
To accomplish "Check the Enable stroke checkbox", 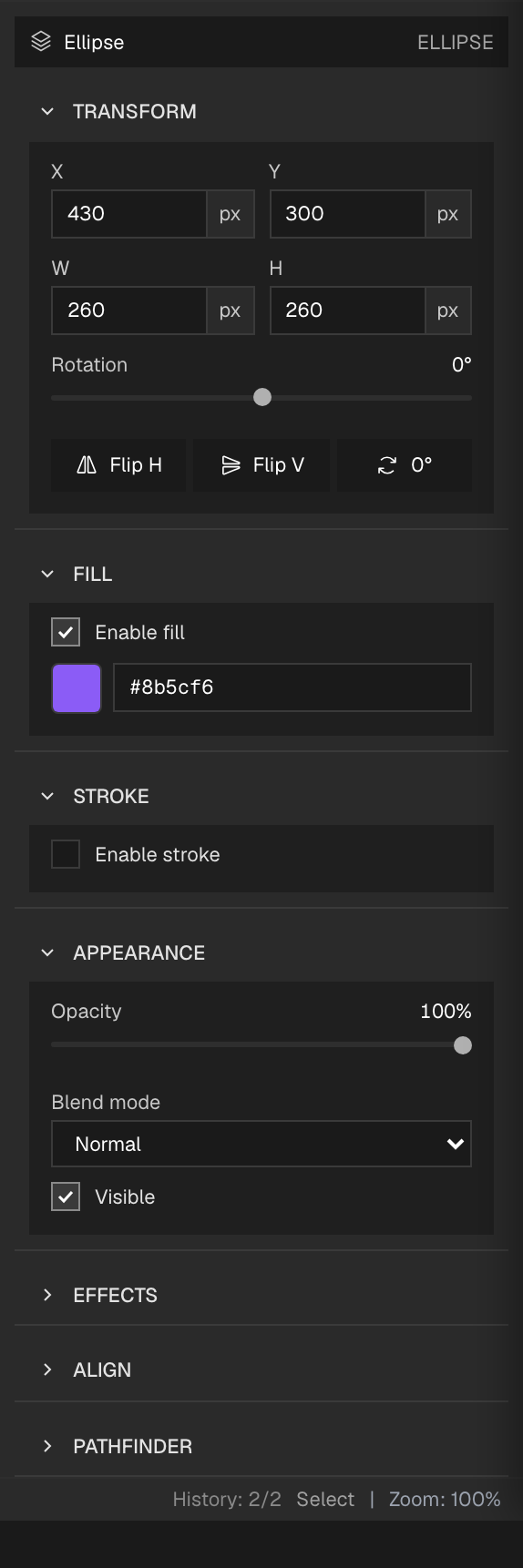I will [66, 854].
